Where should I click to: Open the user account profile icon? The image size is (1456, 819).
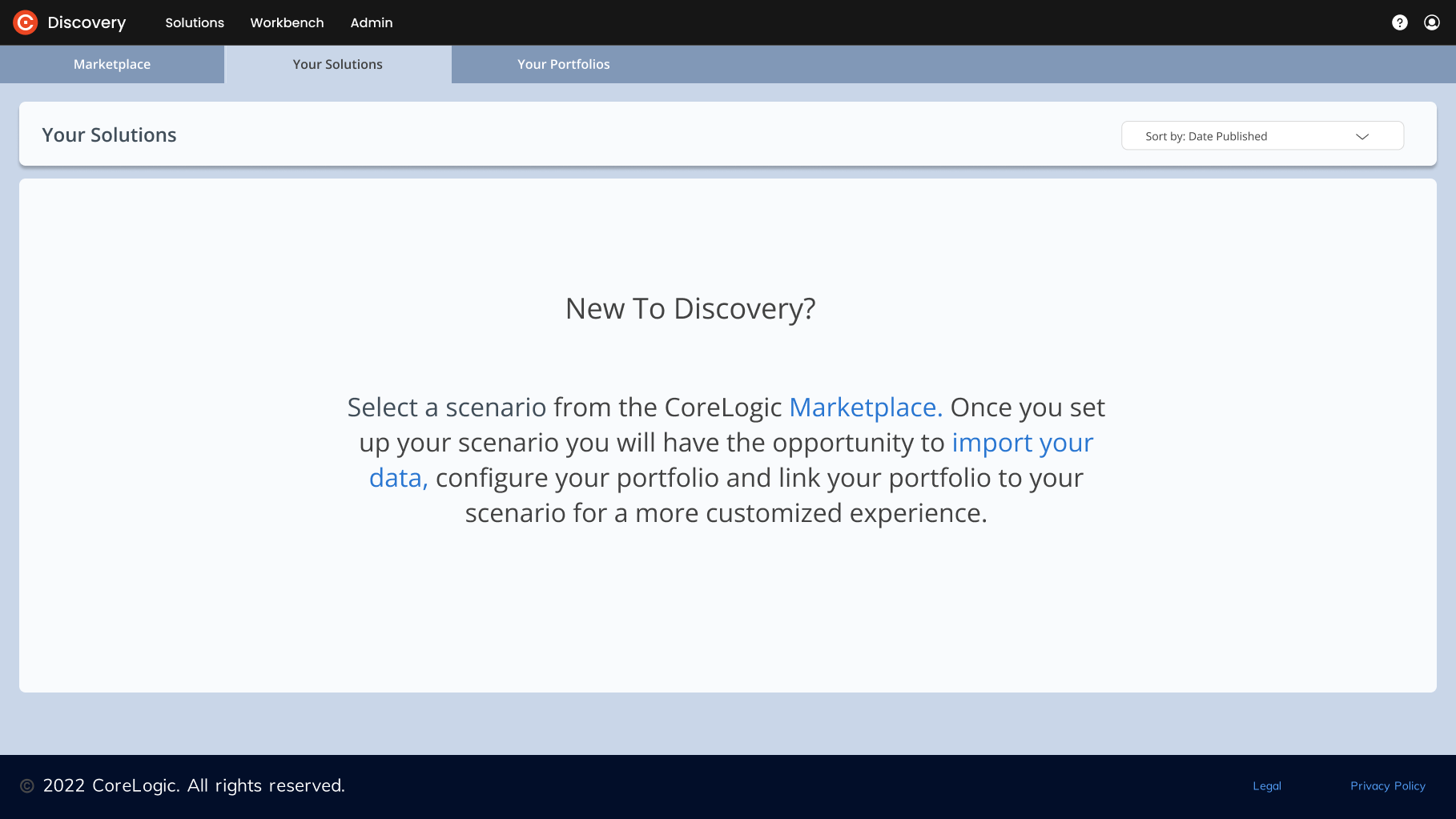click(1432, 22)
